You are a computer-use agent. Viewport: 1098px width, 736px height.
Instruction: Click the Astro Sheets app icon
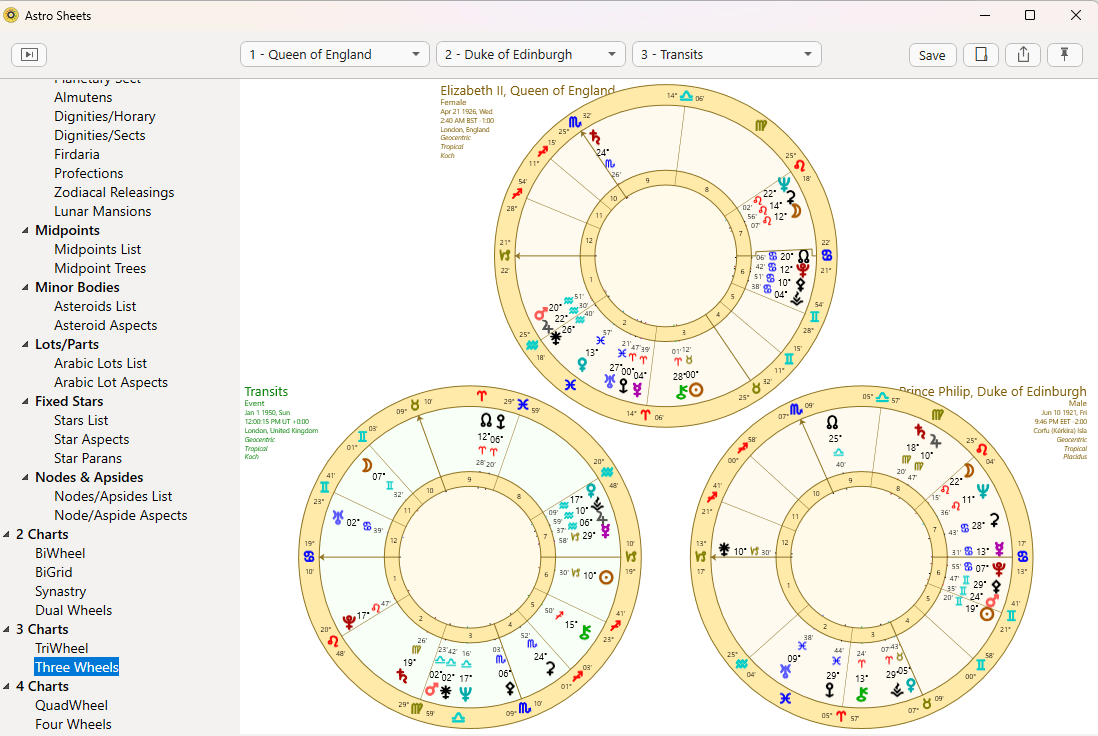(11, 15)
